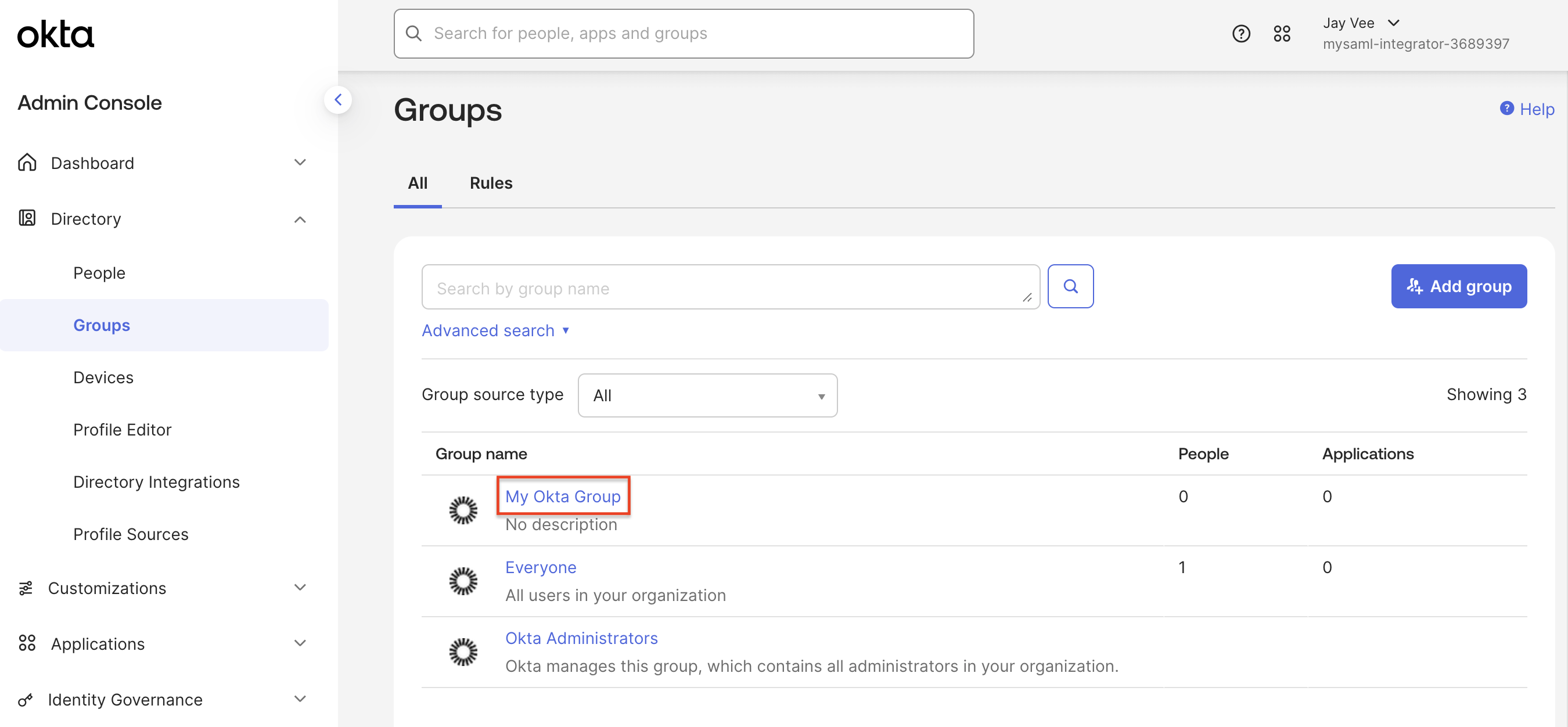
Task: Expand the Applications menu chevron
Action: (300, 643)
